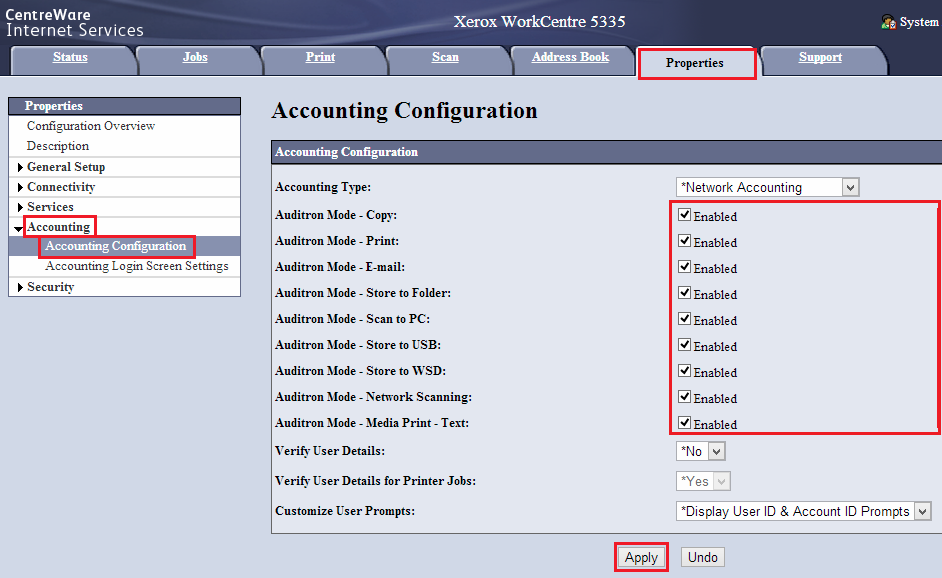Toggle Auditron Mode Store to USB checkbox

click(684, 345)
